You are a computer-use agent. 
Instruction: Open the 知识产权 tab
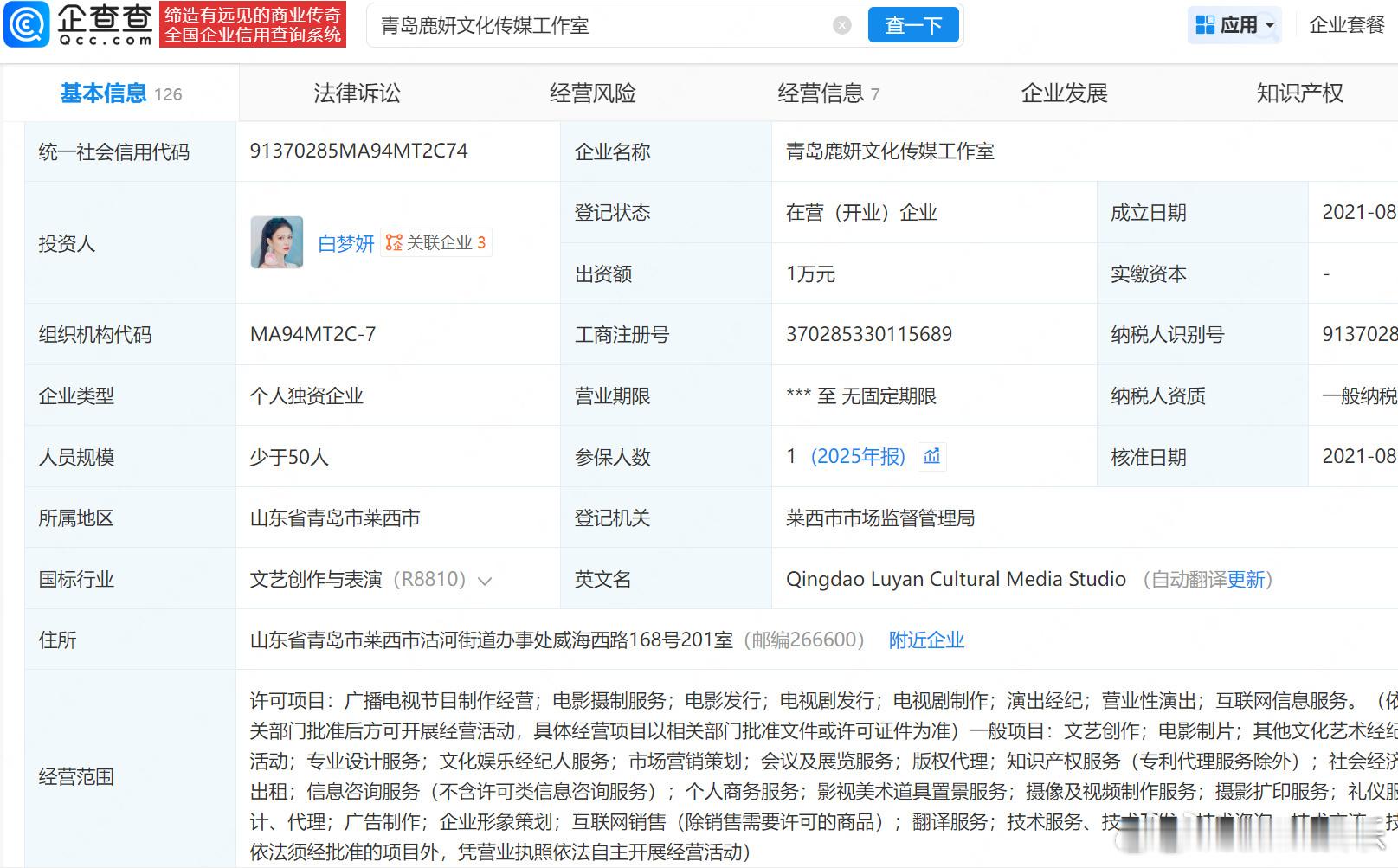[1299, 93]
